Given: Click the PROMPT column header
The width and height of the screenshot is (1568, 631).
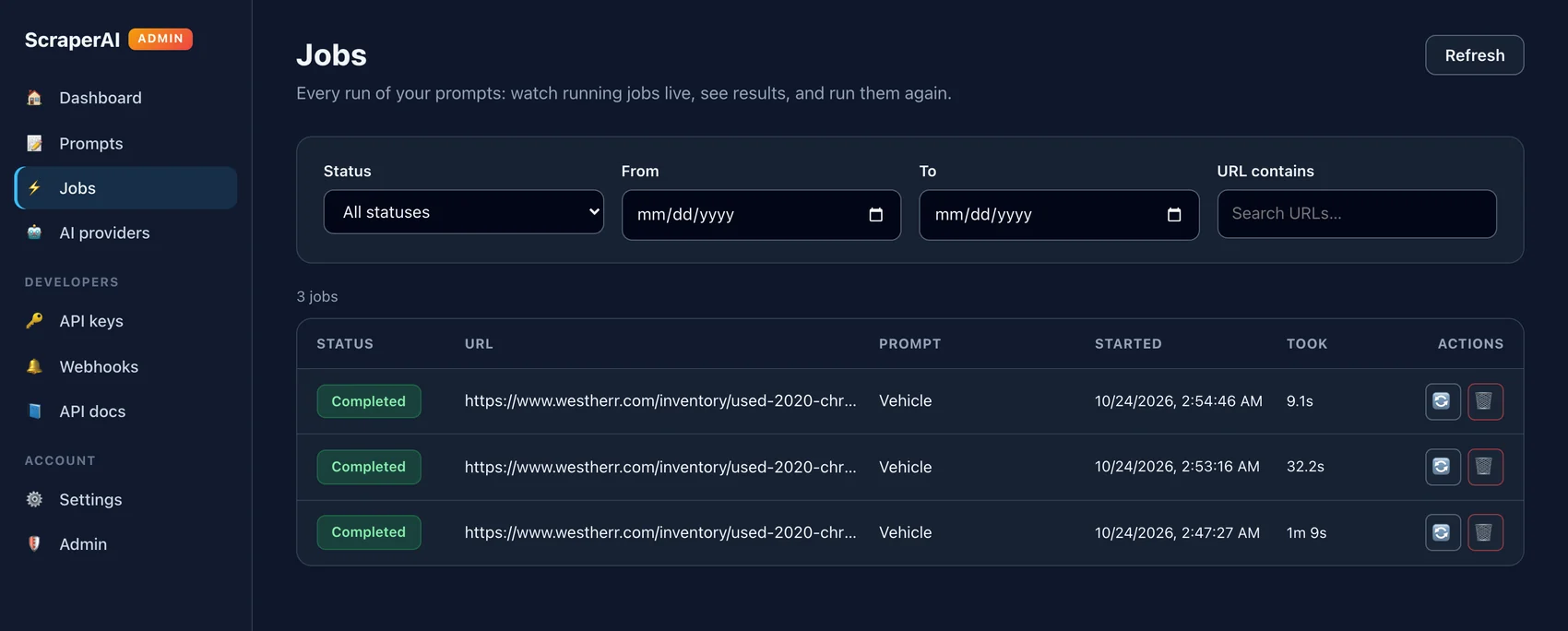Looking at the screenshot, I should coord(909,344).
